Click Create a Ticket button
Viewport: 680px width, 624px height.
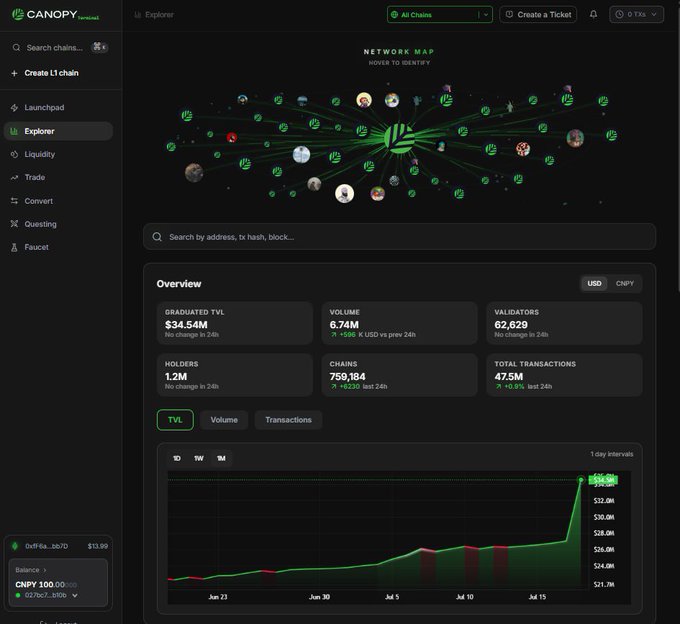tap(538, 15)
